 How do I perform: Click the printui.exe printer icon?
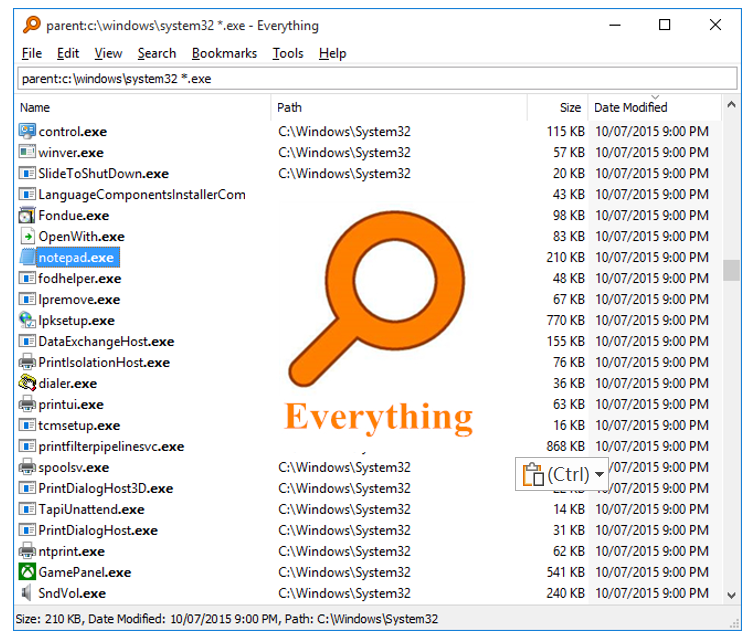(x=27, y=404)
